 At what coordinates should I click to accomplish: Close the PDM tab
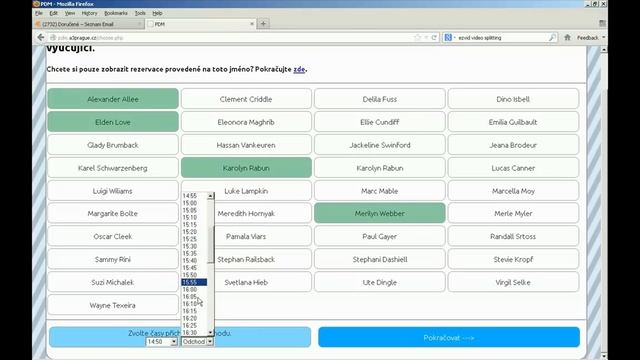[x=252, y=24]
